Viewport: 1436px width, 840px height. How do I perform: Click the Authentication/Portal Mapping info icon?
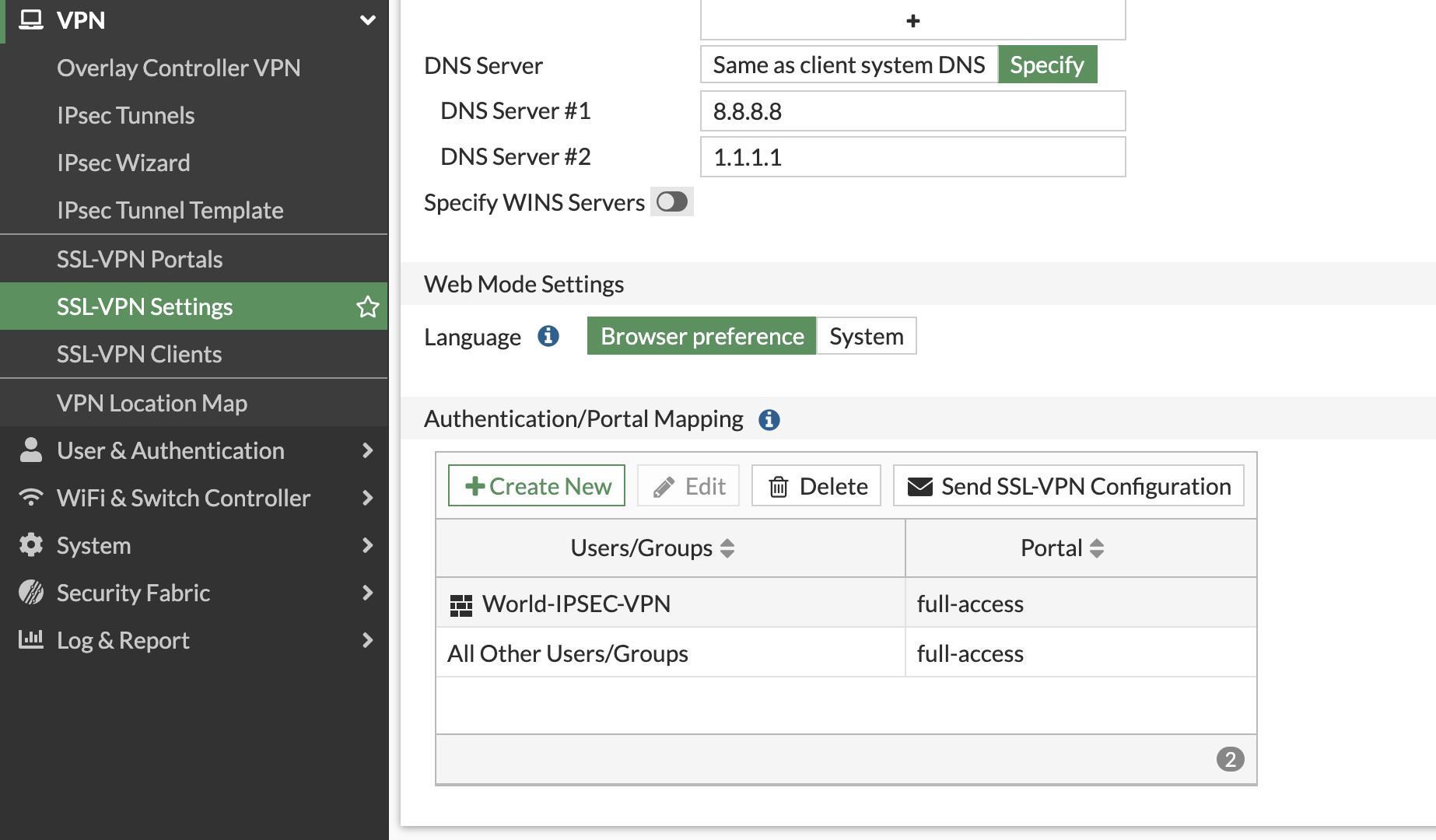769,419
